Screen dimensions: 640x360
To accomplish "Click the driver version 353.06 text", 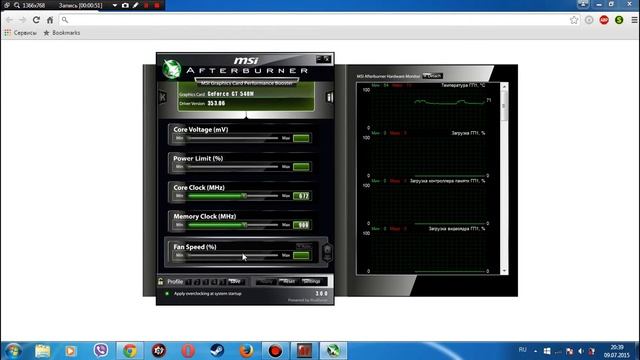I will 216,104.
